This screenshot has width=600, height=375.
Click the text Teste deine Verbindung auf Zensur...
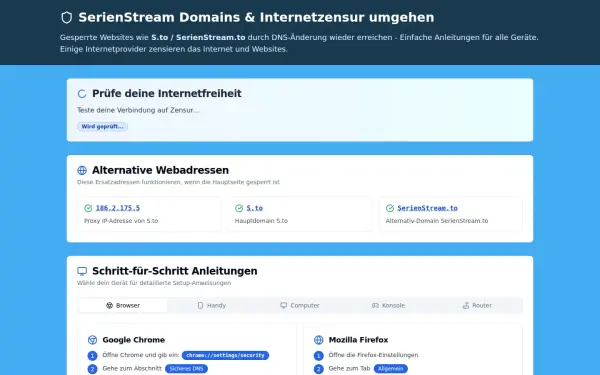tap(138, 110)
